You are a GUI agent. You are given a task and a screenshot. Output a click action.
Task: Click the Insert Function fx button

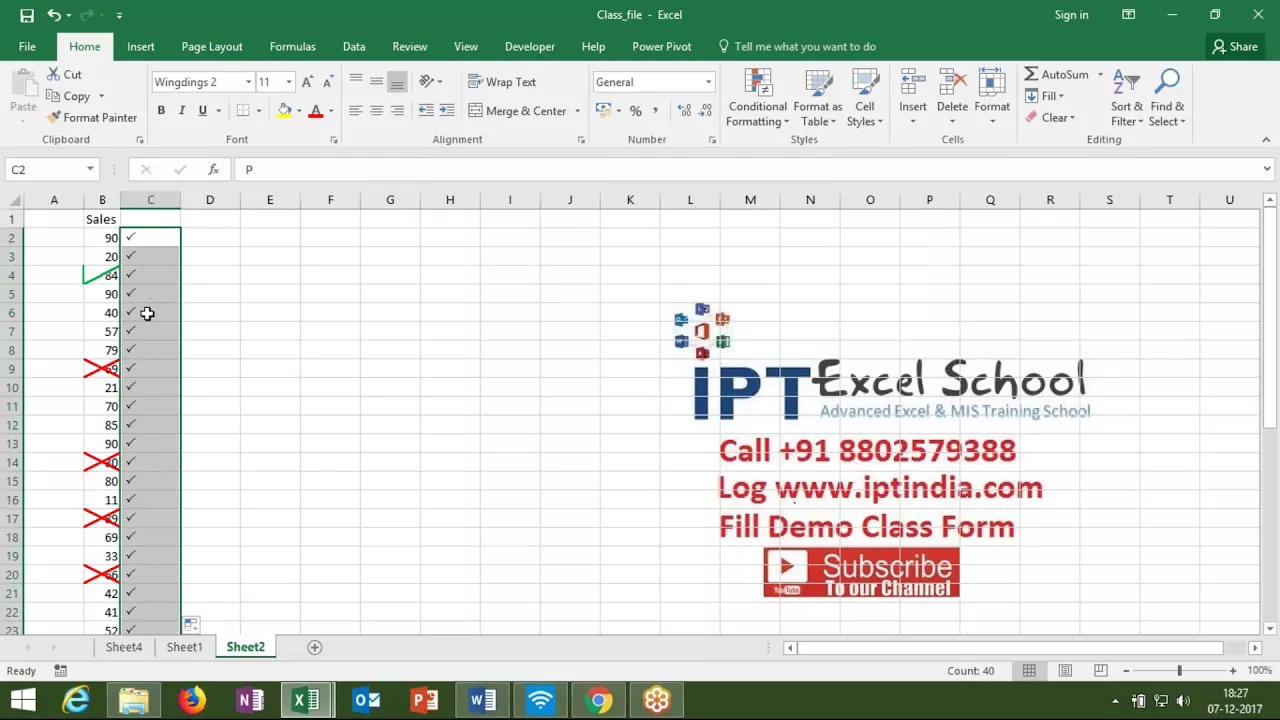(213, 170)
